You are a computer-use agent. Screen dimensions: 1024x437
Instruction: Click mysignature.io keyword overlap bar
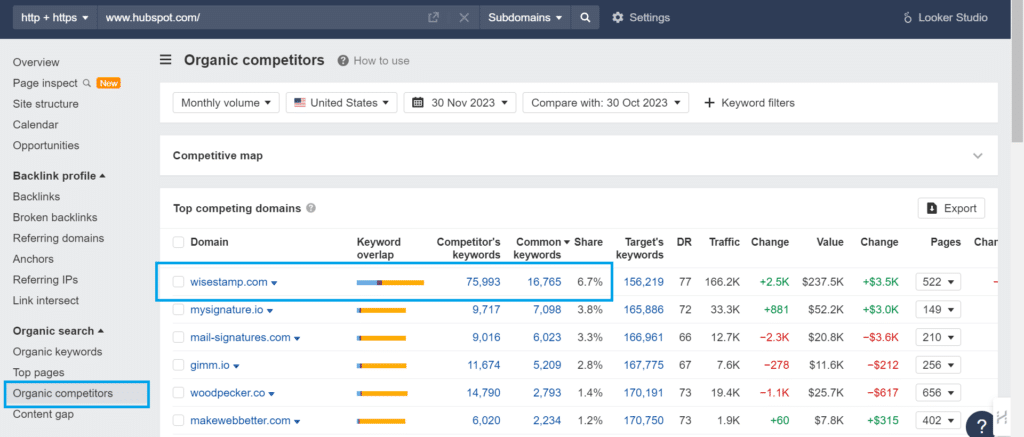click(381, 310)
